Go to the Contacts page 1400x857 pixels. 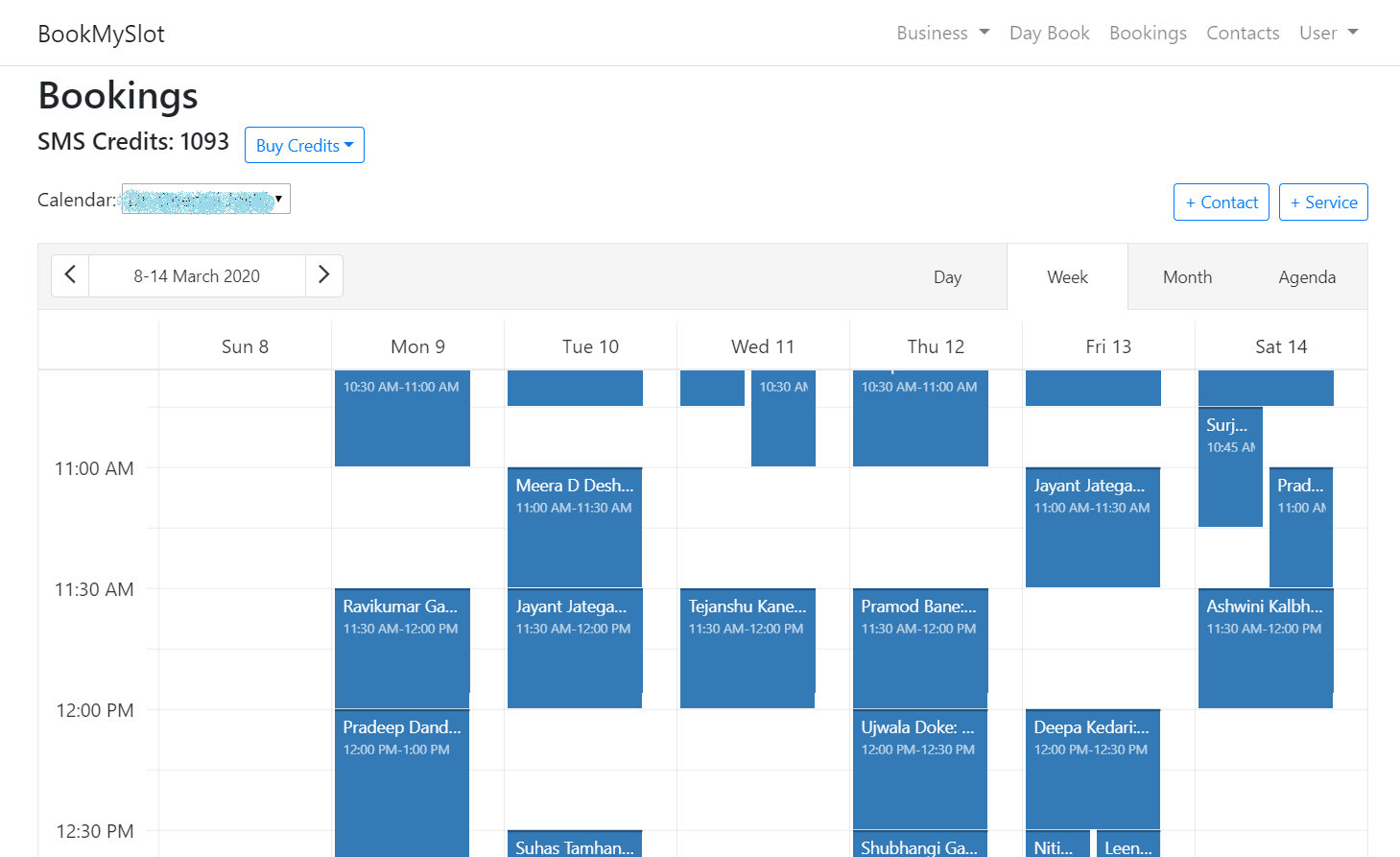(x=1243, y=33)
